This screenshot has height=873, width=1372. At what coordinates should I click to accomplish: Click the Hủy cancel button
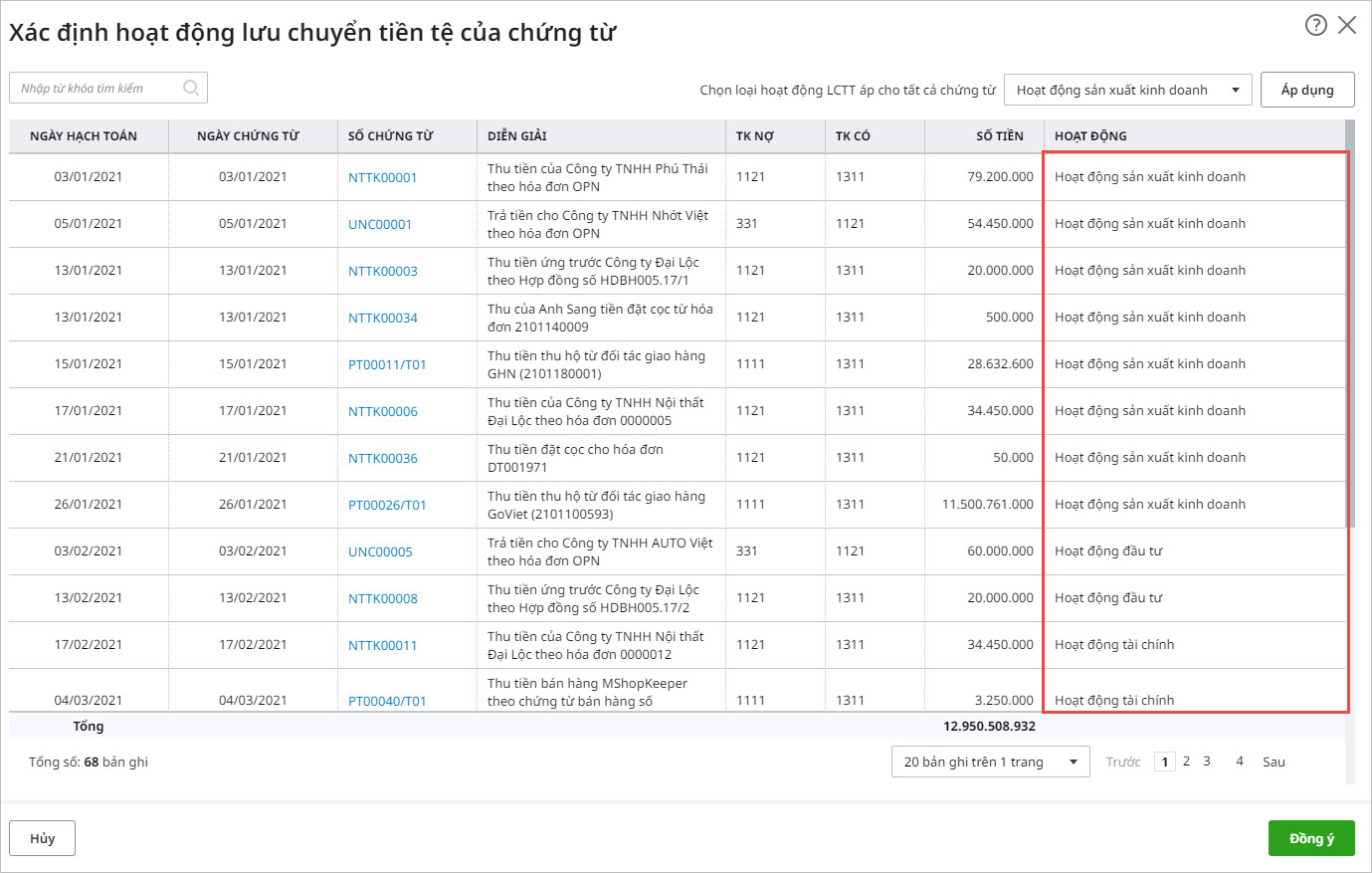point(42,838)
